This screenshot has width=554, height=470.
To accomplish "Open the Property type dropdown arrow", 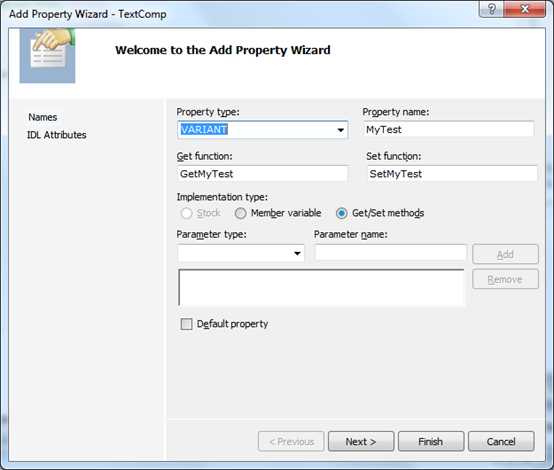I will coord(340,130).
